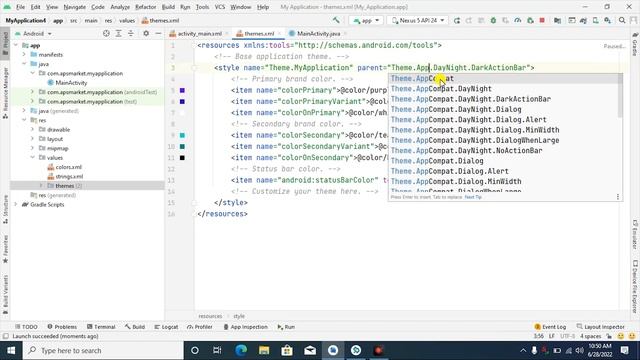
Task: Select the themes (2) folder
Action: point(64,186)
